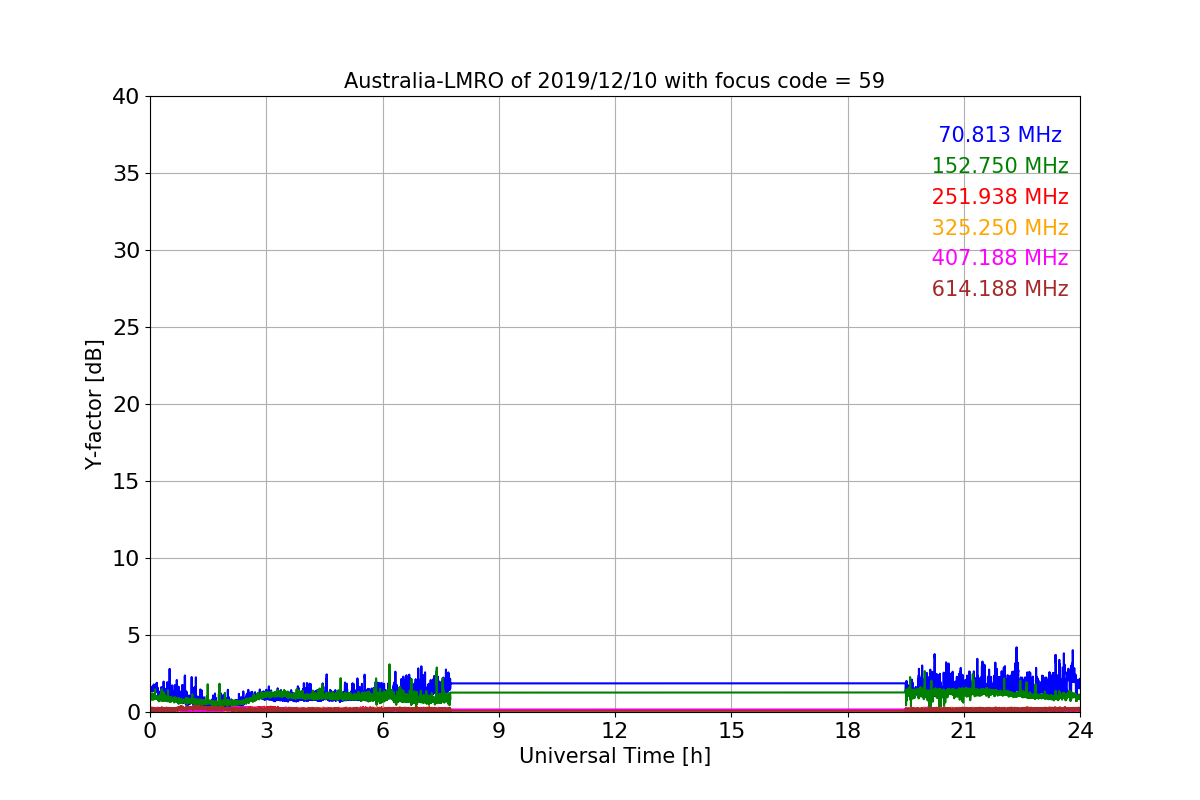This screenshot has height=800, width=1200.
Task: Click y-axis tick label 25
Action: (126, 328)
